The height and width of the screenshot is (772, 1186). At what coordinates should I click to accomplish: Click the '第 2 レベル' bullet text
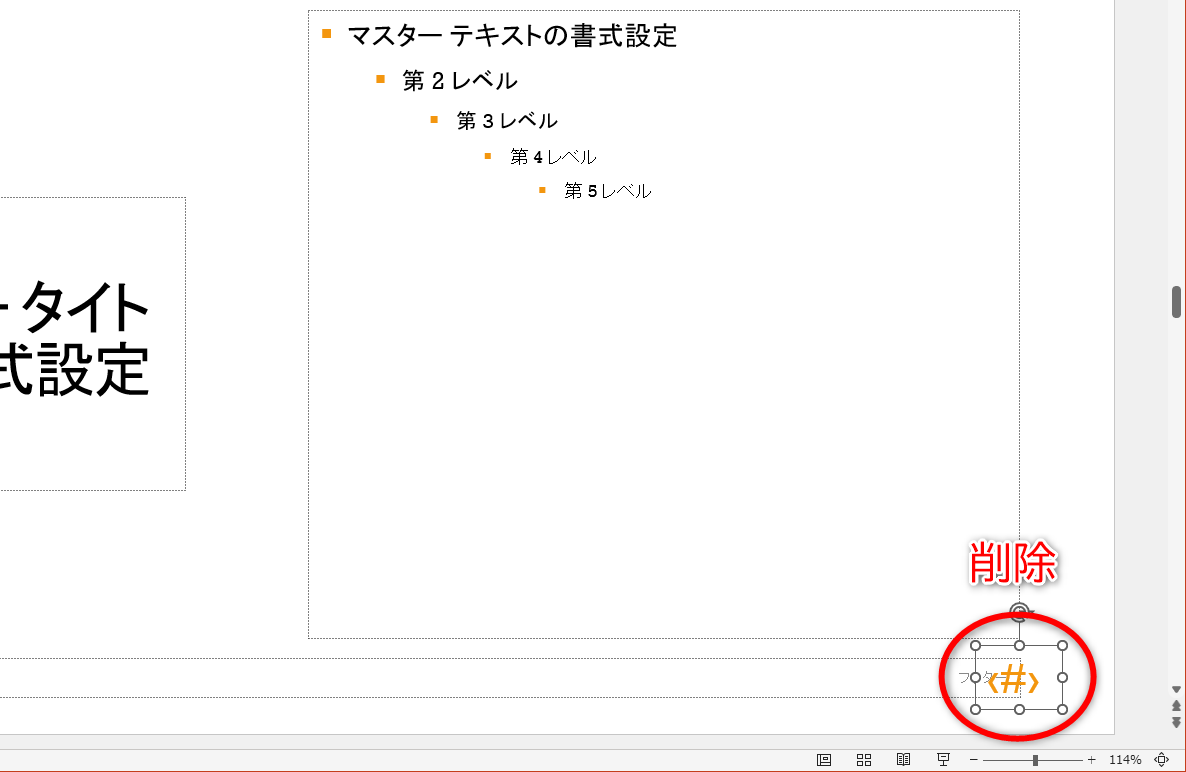[x=460, y=81]
